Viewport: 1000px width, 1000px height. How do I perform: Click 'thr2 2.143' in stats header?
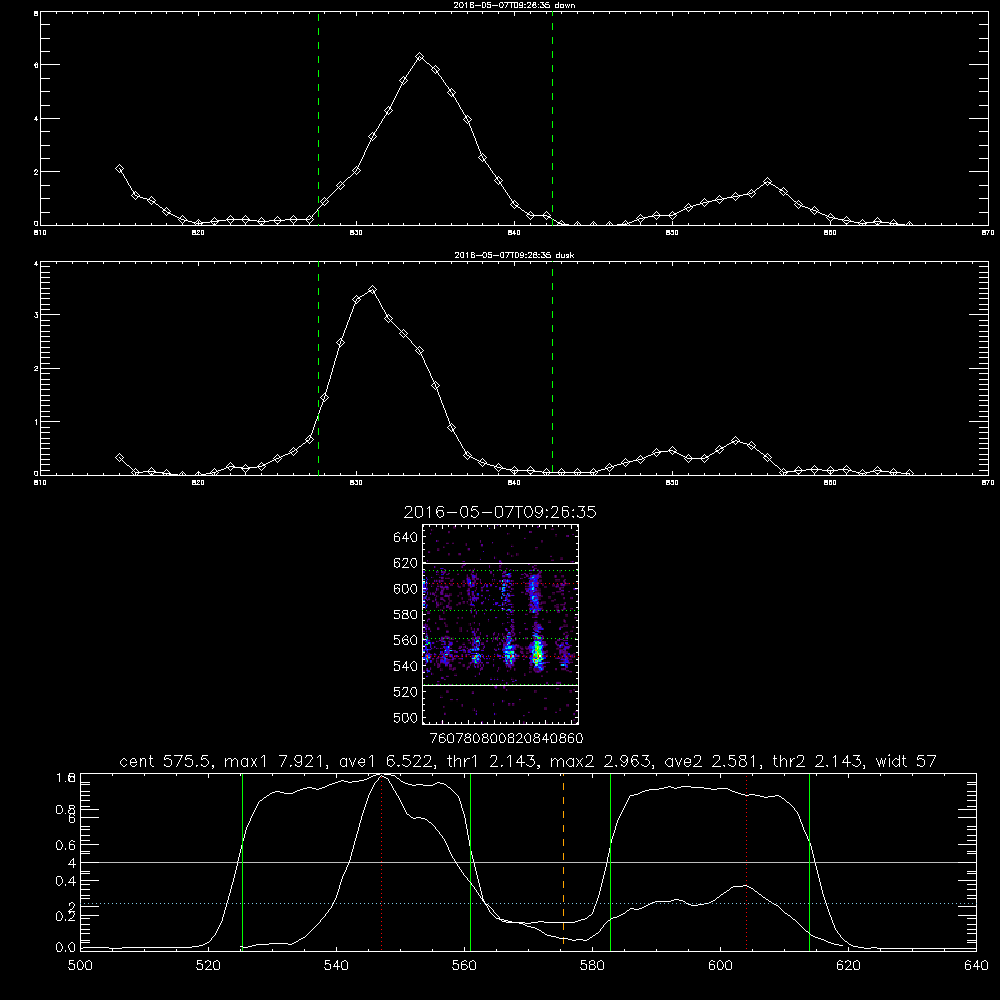pos(820,761)
